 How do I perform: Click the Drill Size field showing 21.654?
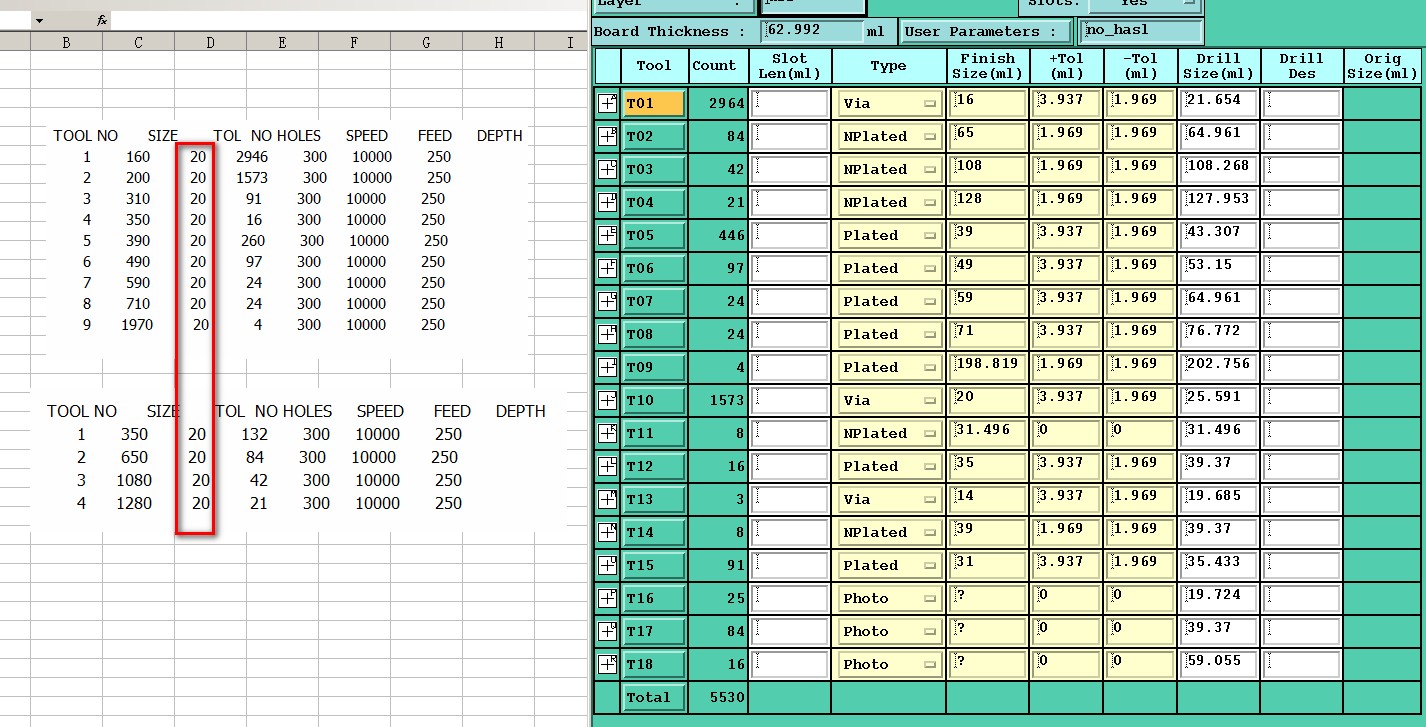[1218, 103]
